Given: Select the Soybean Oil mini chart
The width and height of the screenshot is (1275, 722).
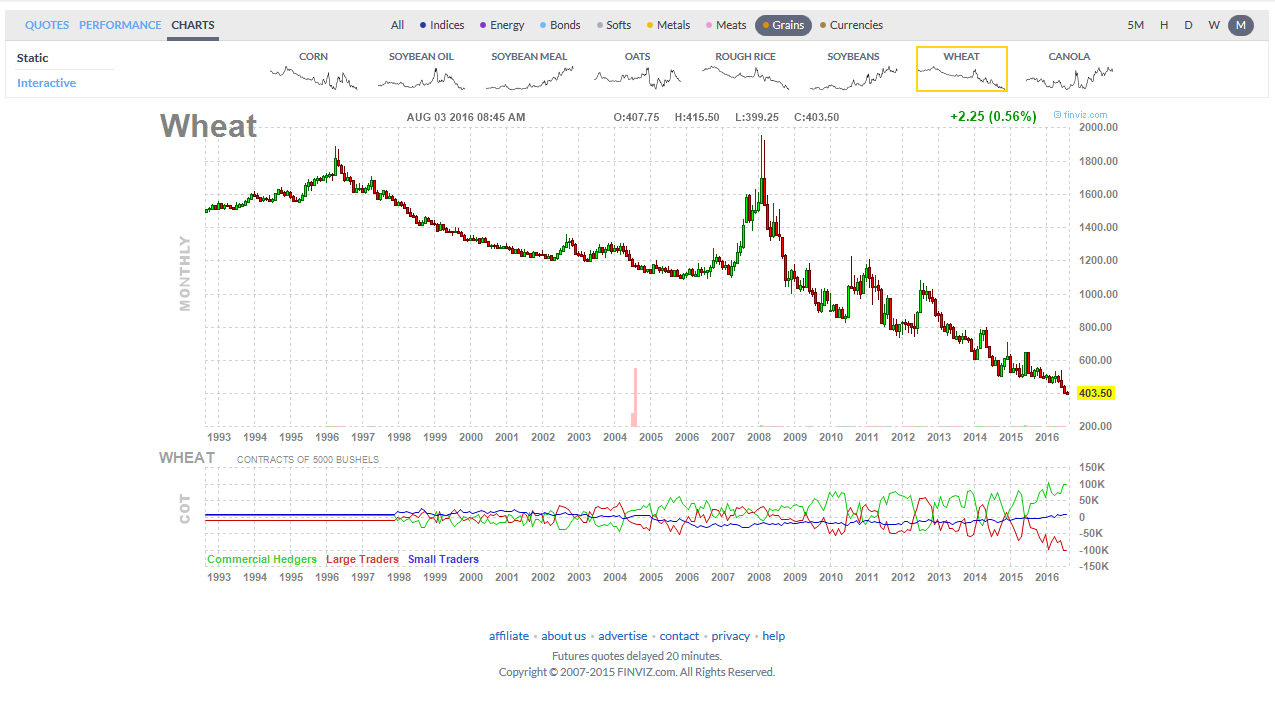Looking at the screenshot, I should pyautogui.click(x=421, y=70).
